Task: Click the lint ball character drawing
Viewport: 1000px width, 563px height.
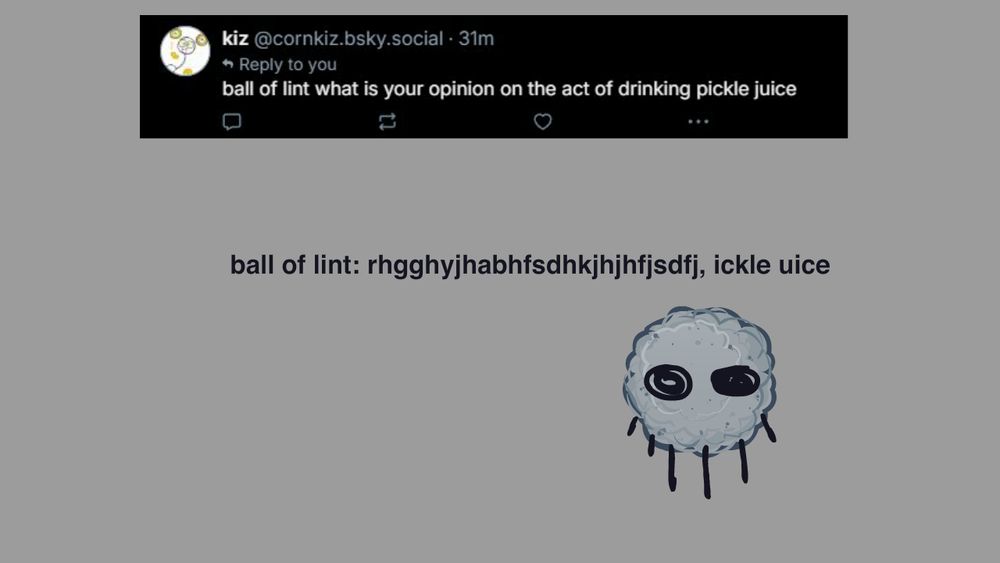Action: [x=700, y=402]
